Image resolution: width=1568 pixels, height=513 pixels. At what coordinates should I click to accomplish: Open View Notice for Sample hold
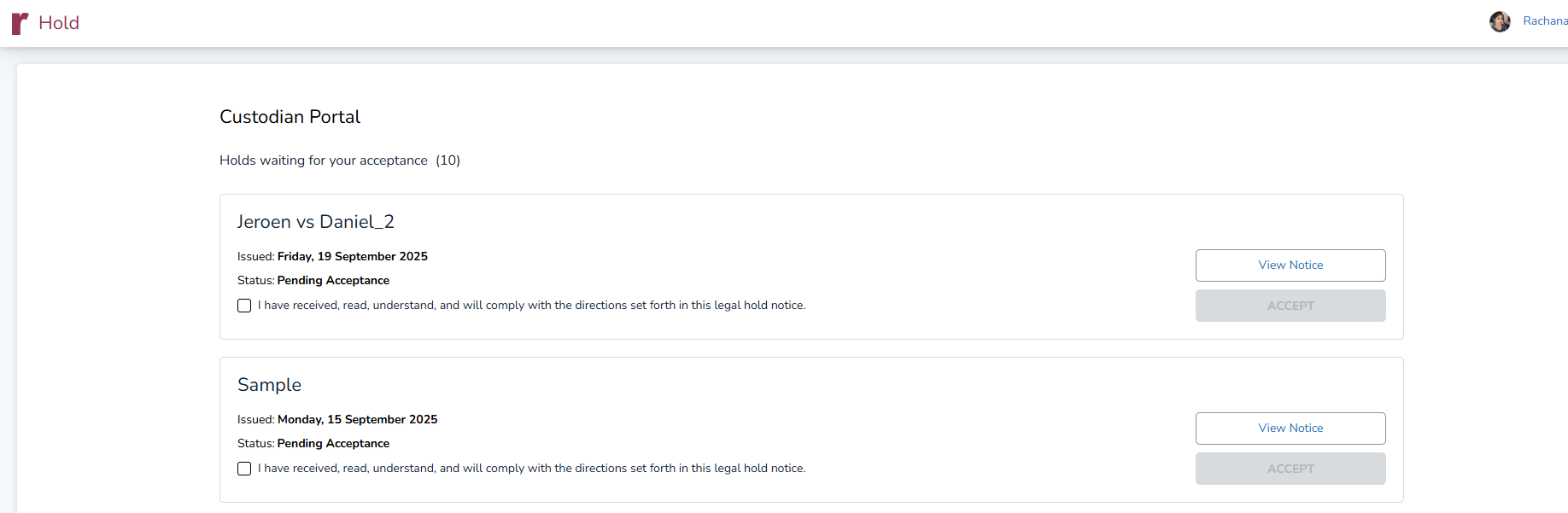pos(1290,428)
